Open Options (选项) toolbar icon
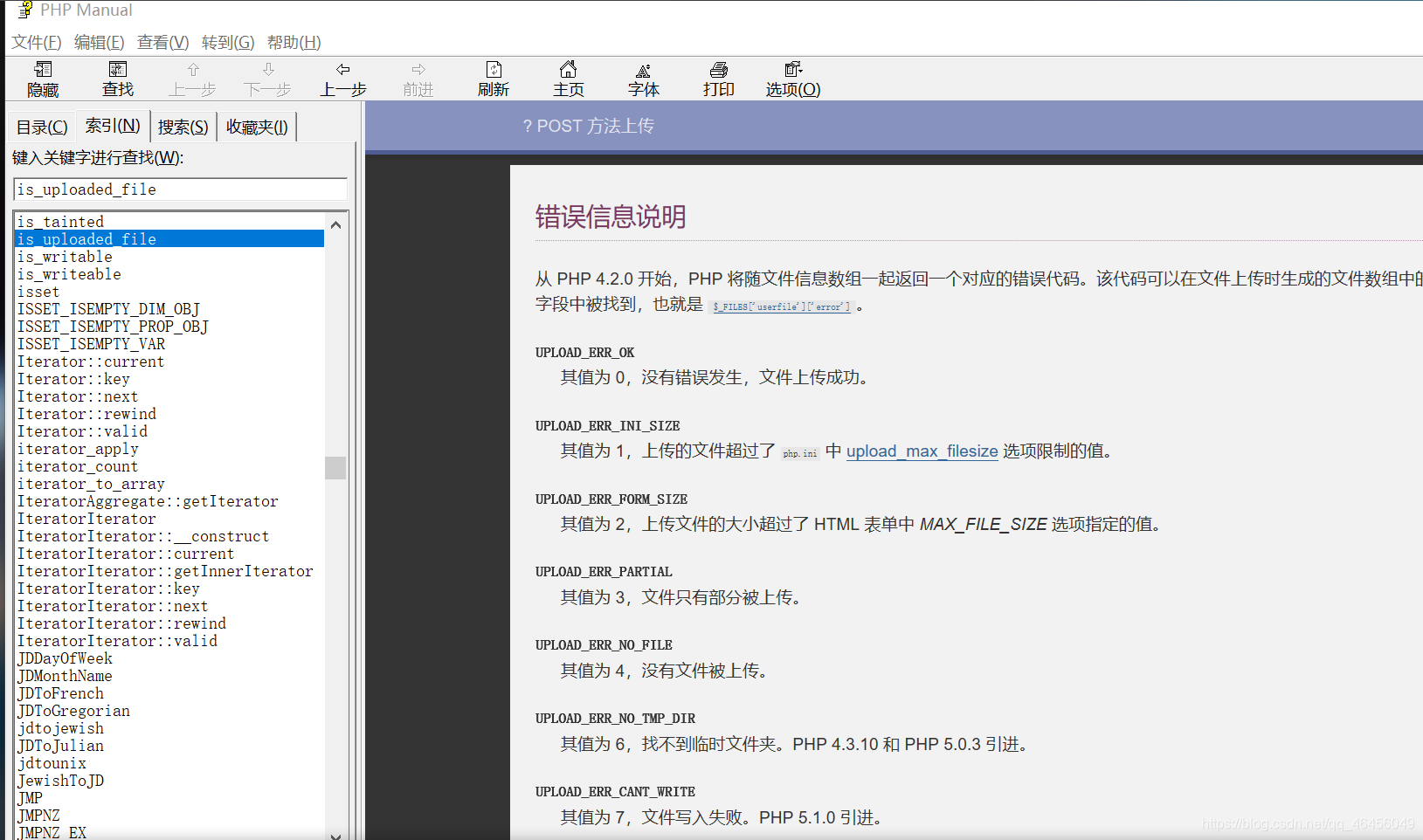The width and height of the screenshot is (1423, 840). coord(793,69)
